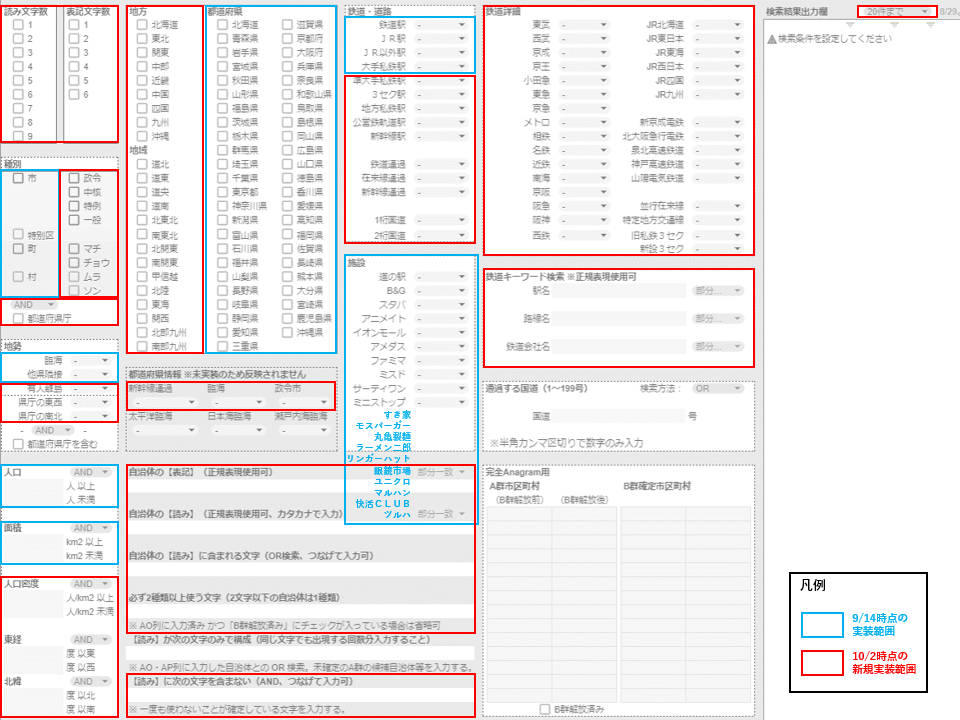Enable 表記文字数 option 2
The width and height of the screenshot is (960, 720).
[74, 39]
